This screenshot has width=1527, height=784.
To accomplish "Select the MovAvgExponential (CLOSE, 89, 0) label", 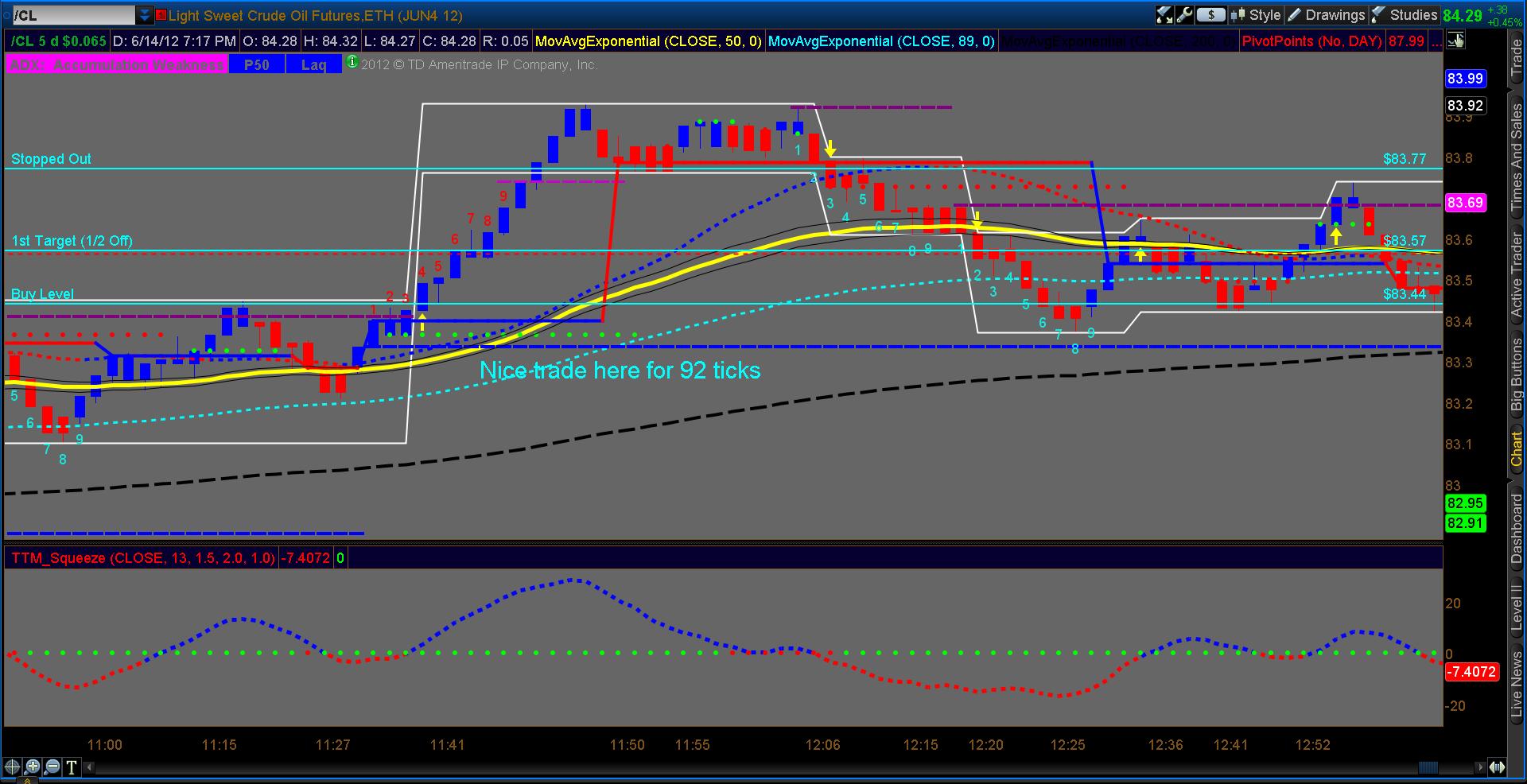I will 881,41.
